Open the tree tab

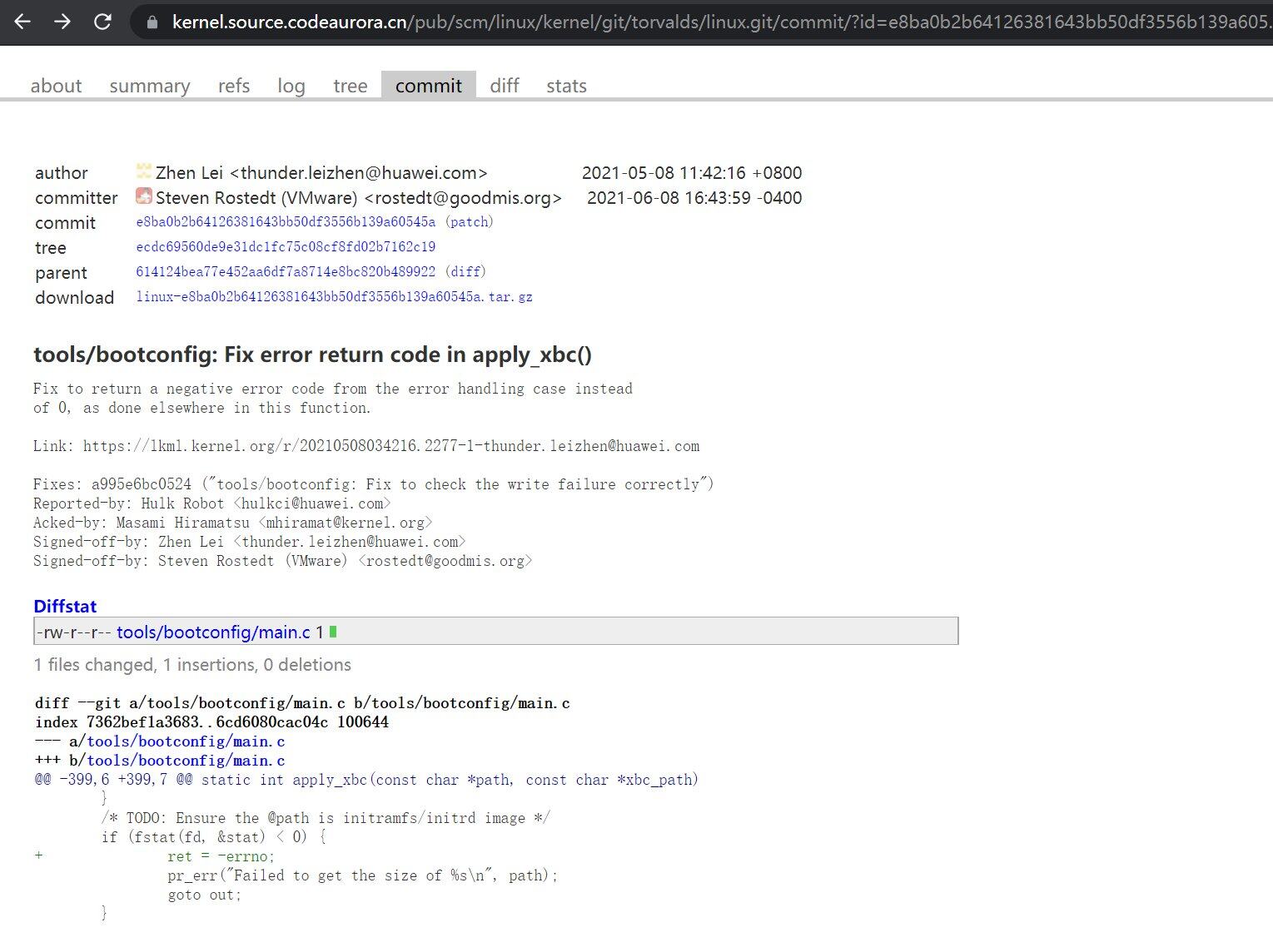tap(351, 86)
